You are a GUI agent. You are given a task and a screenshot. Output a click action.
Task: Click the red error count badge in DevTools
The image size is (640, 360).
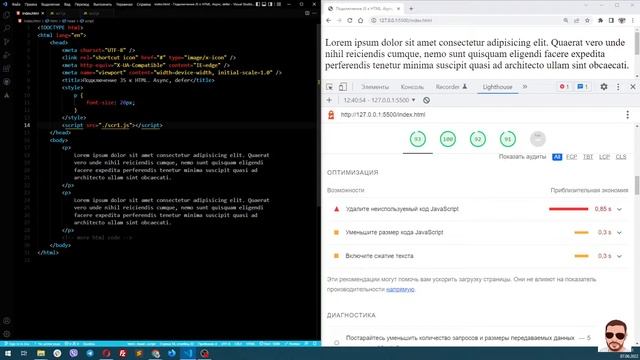tap(564, 87)
